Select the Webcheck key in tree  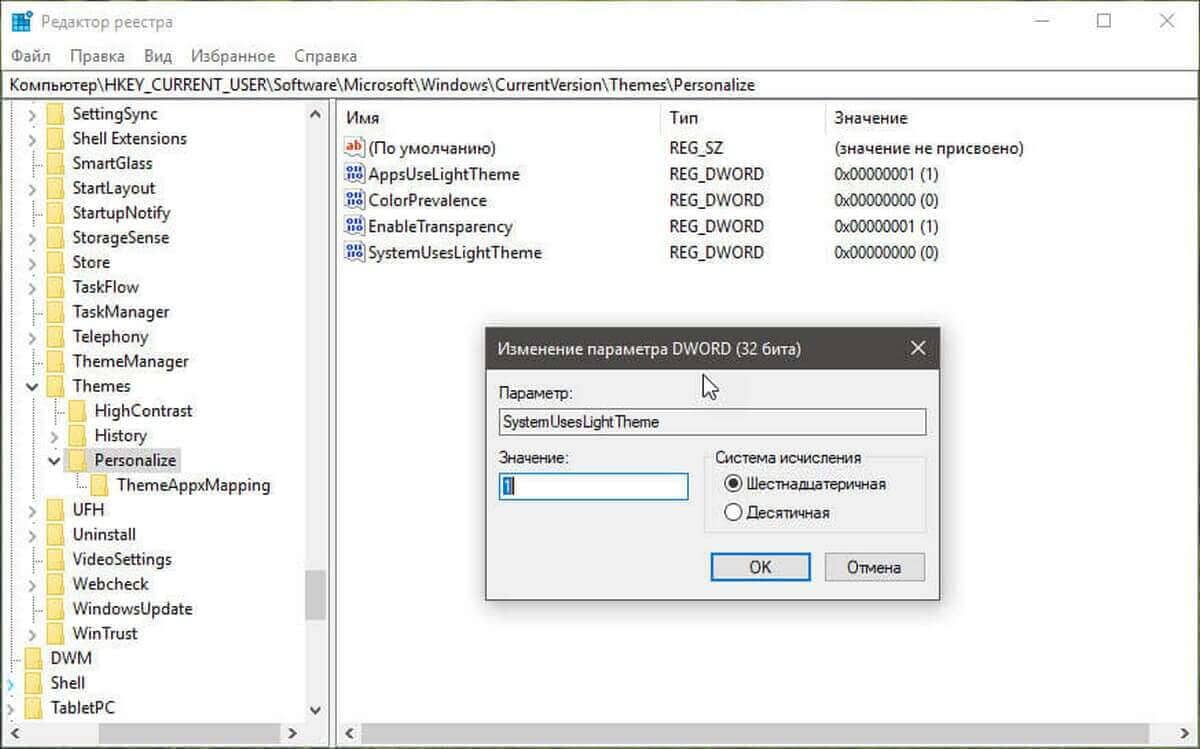pos(110,584)
